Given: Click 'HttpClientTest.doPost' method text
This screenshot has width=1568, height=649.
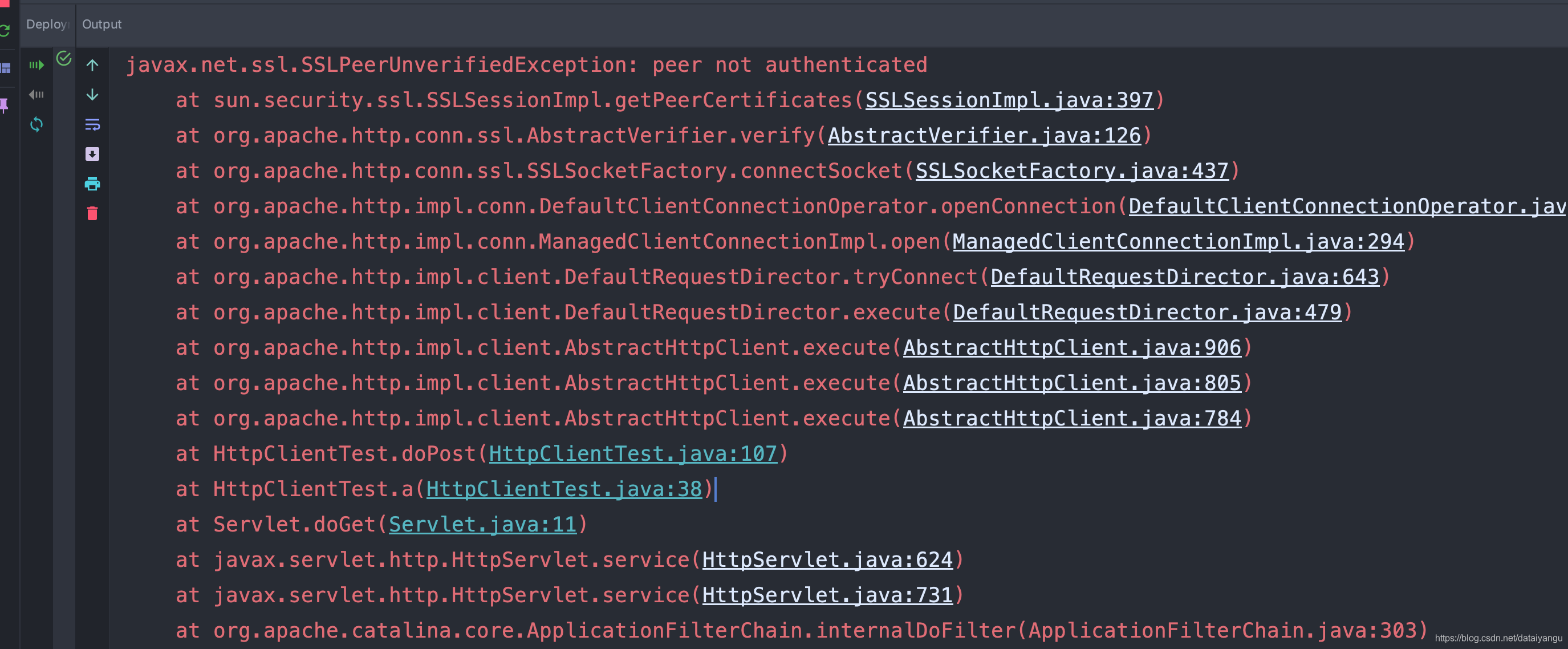Looking at the screenshot, I should [x=344, y=453].
